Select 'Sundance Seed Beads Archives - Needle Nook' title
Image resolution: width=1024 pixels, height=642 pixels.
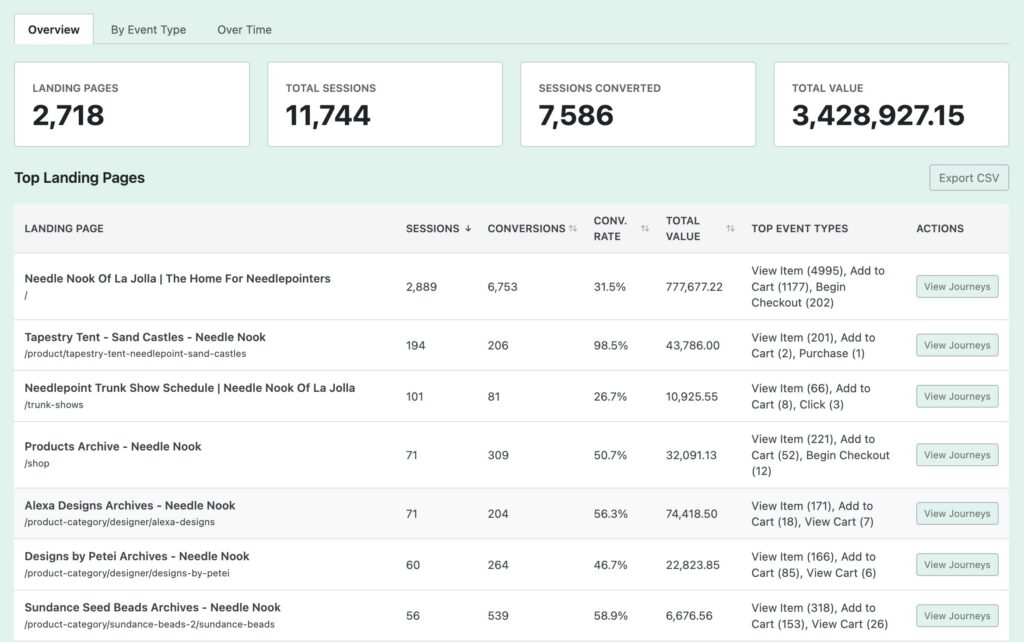tap(153, 607)
